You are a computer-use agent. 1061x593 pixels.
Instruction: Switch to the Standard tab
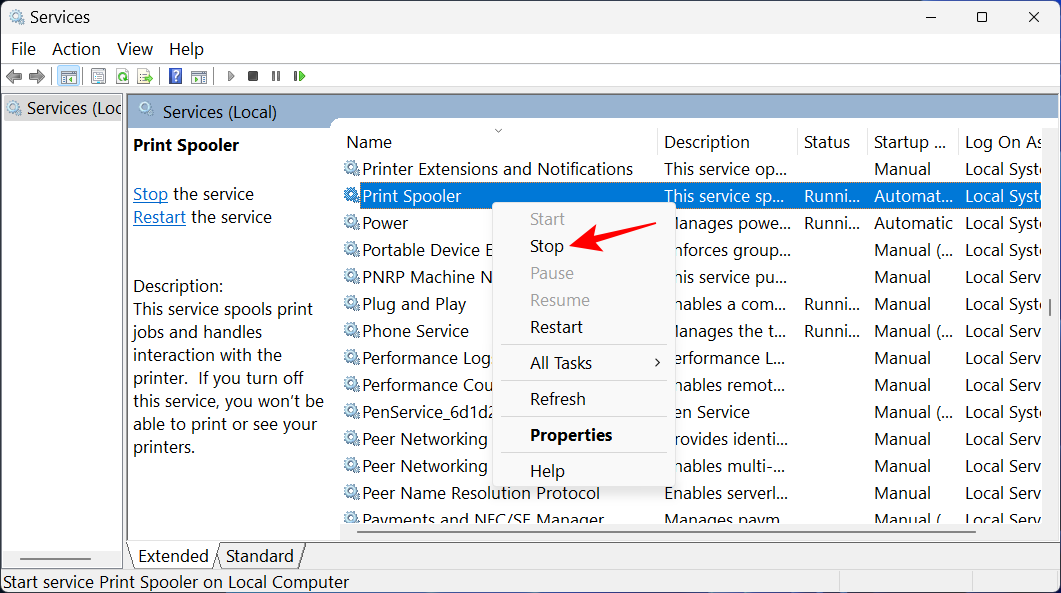(x=259, y=556)
